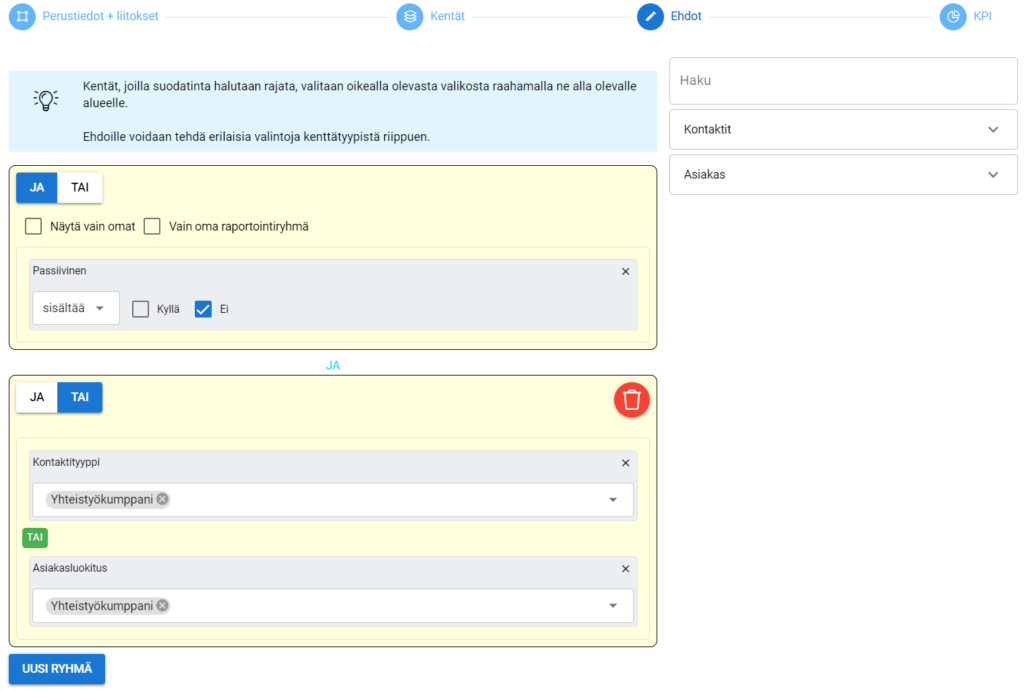
Task: Click the red trash delete group icon
Action: pyautogui.click(x=632, y=400)
